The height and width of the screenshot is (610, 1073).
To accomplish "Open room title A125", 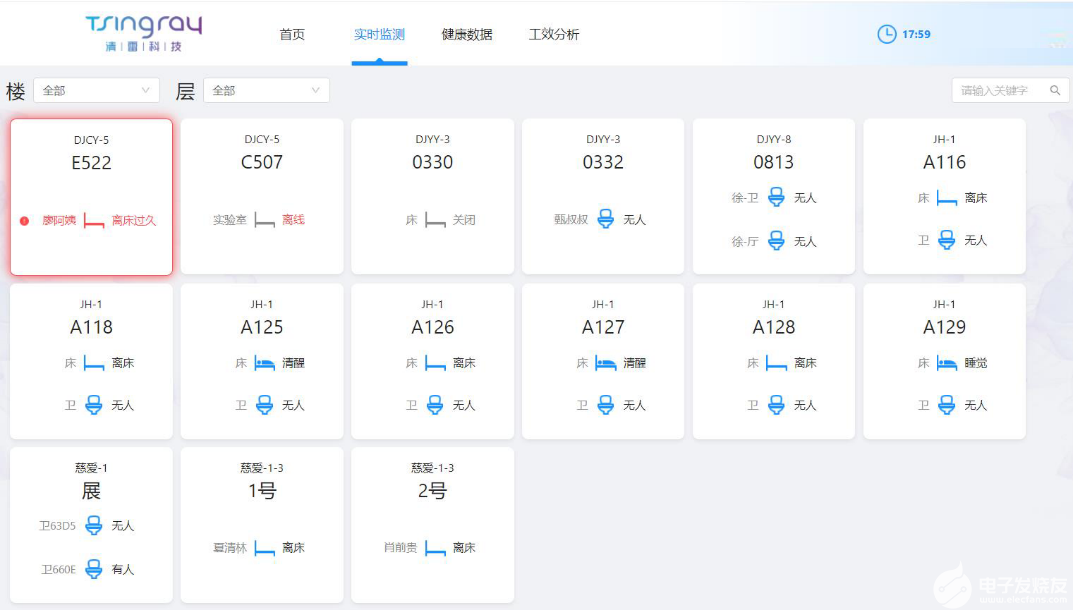I will pyautogui.click(x=262, y=327).
